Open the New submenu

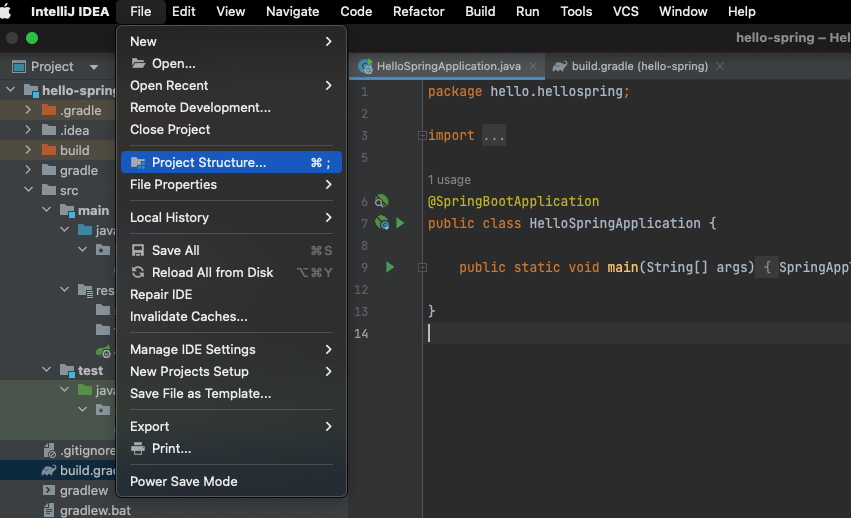[x=231, y=41]
